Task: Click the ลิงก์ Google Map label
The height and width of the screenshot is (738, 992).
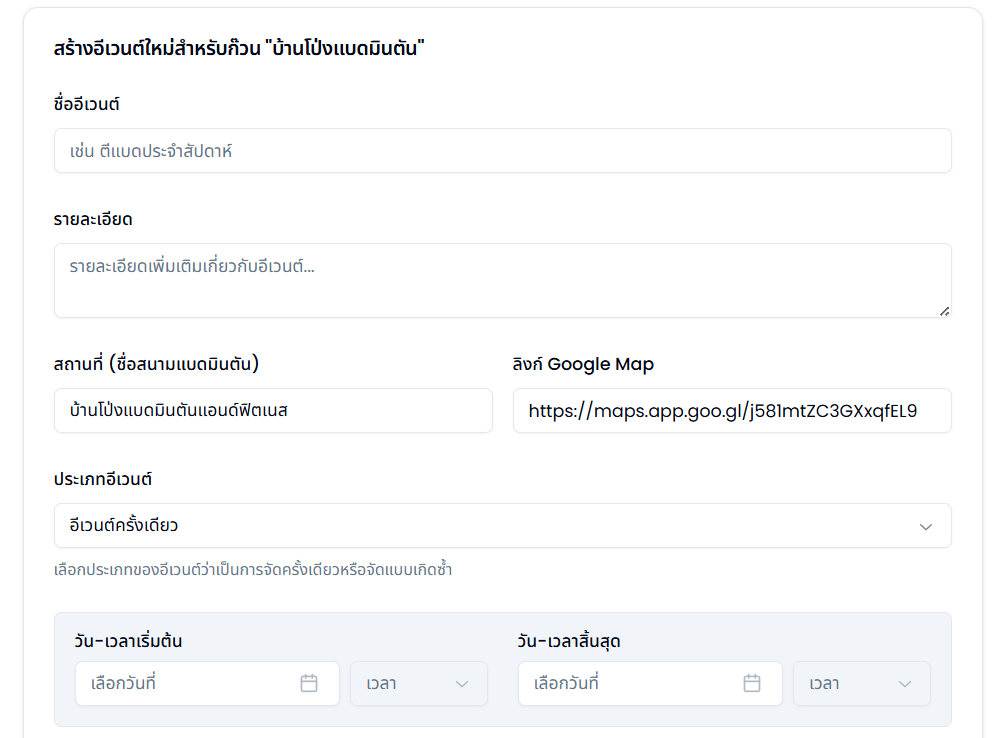Action: [583, 364]
